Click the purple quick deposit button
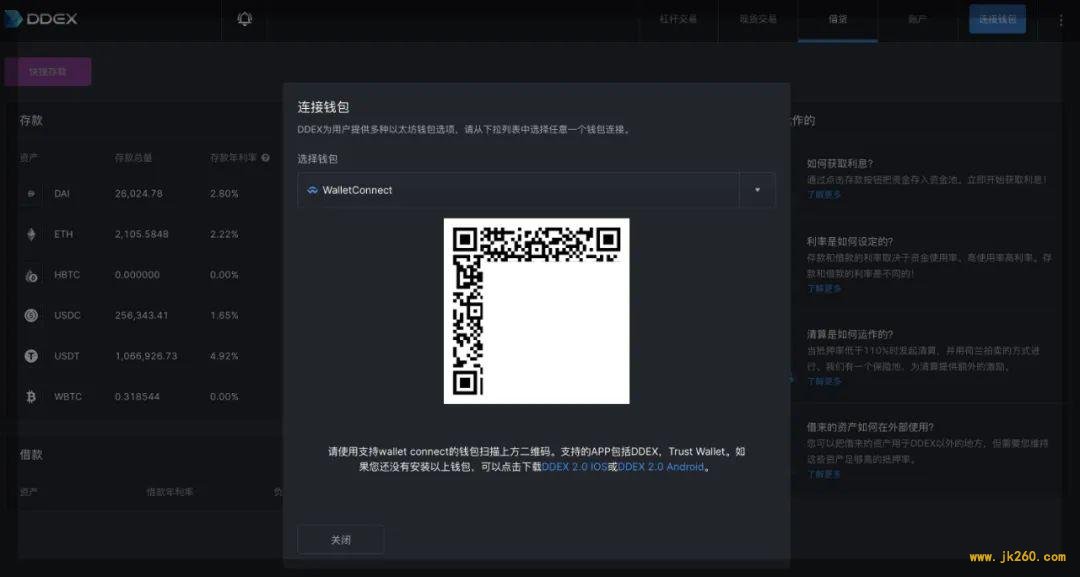 [x=48, y=72]
